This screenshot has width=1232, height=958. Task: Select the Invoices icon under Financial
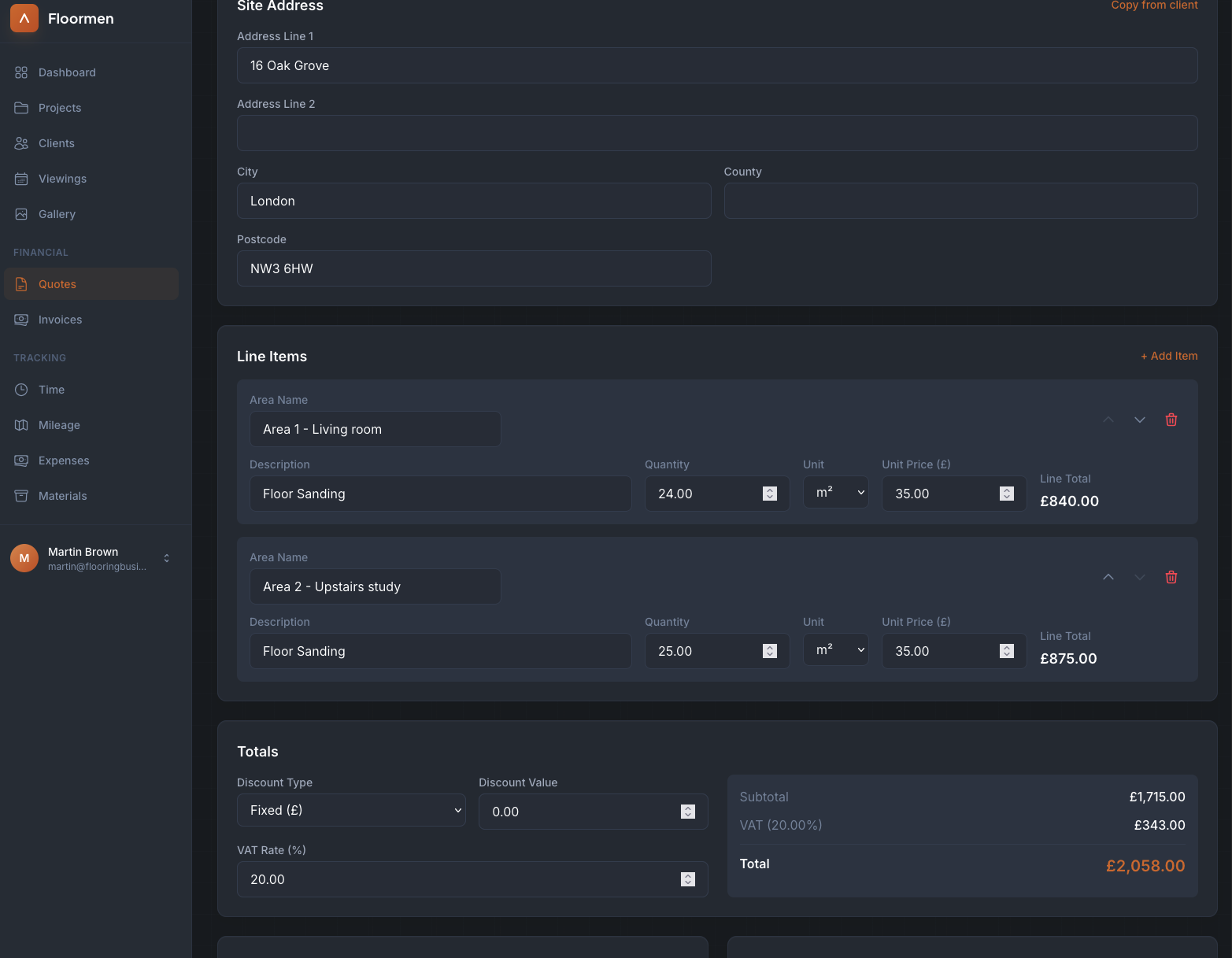point(21,320)
